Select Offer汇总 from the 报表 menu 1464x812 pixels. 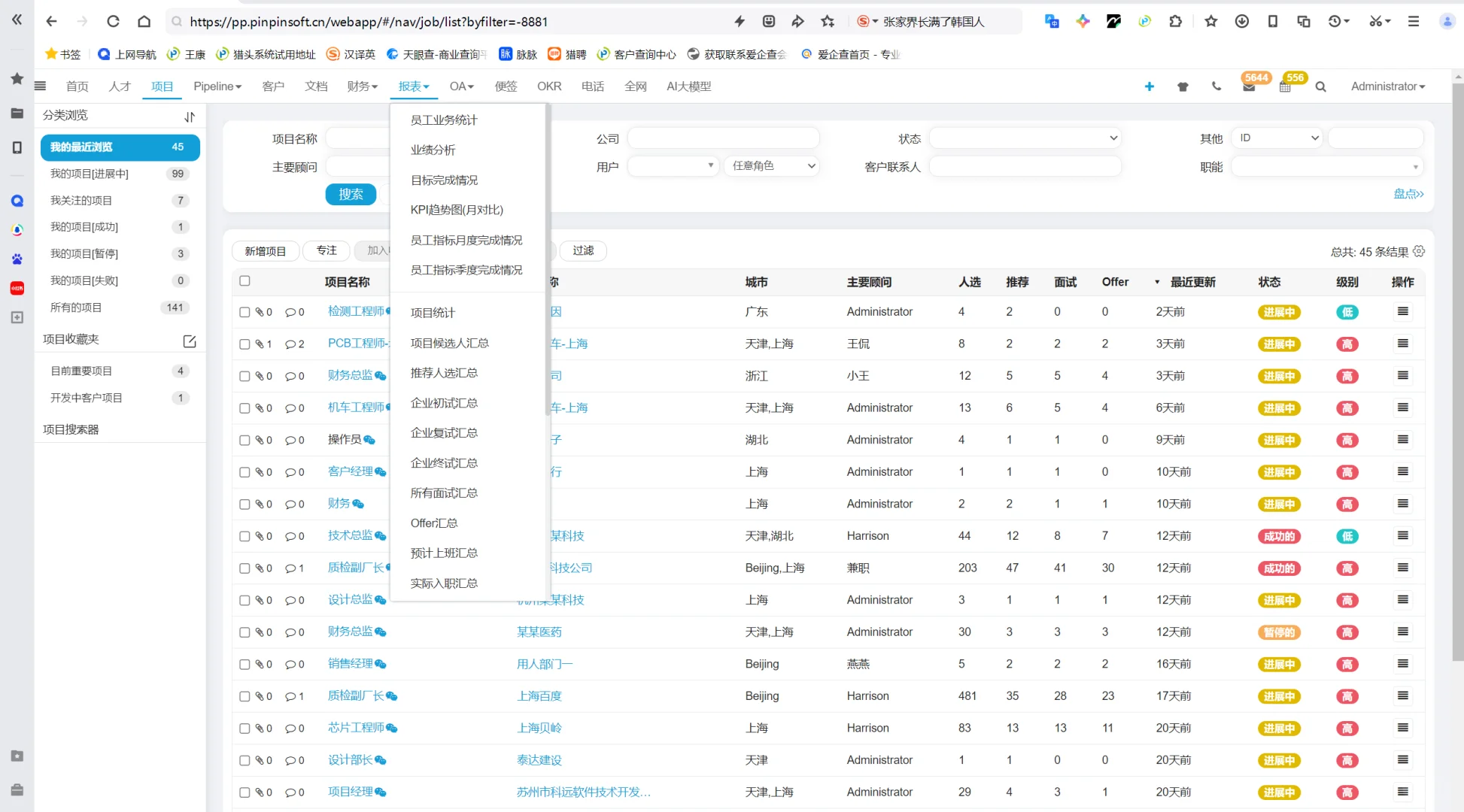(434, 523)
